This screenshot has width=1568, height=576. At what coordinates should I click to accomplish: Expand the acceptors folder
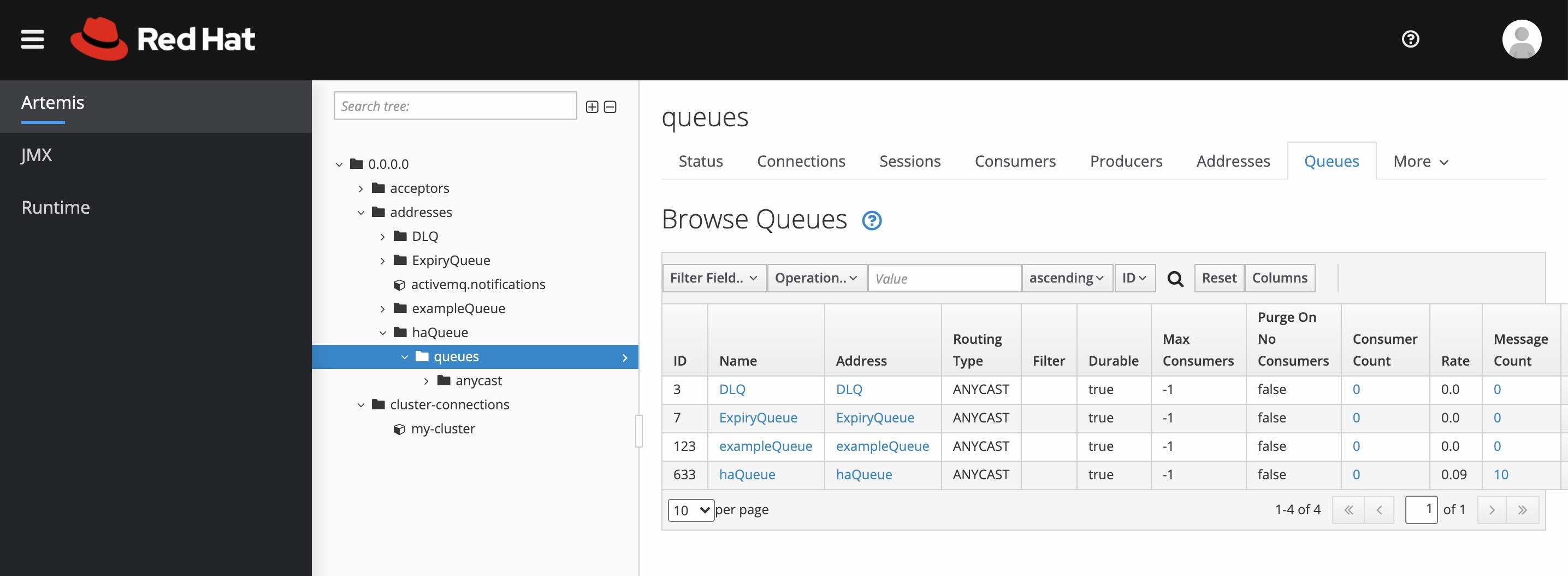[361, 189]
